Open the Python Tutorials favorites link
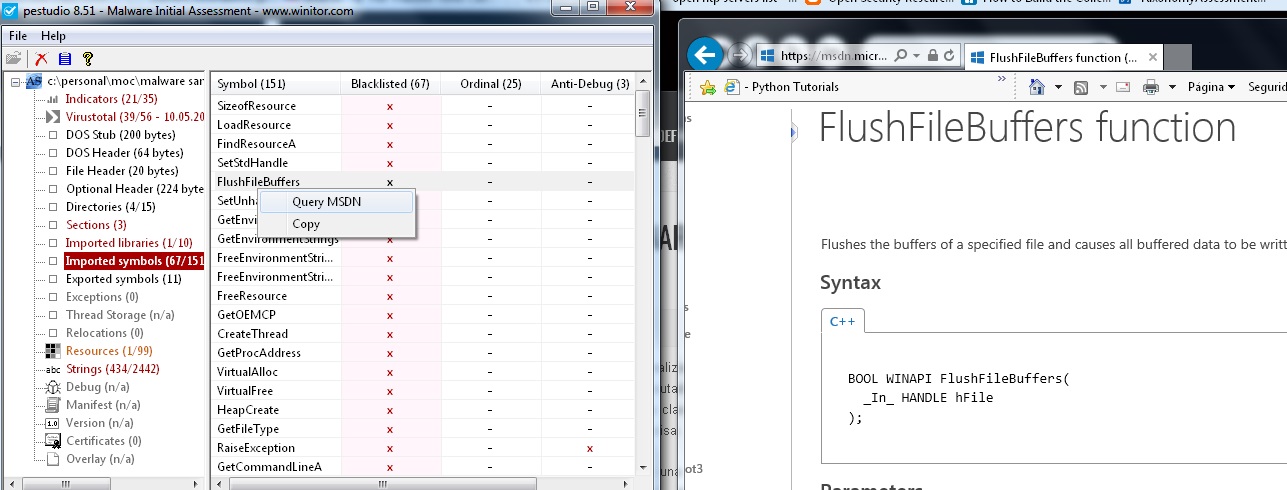 click(x=794, y=87)
